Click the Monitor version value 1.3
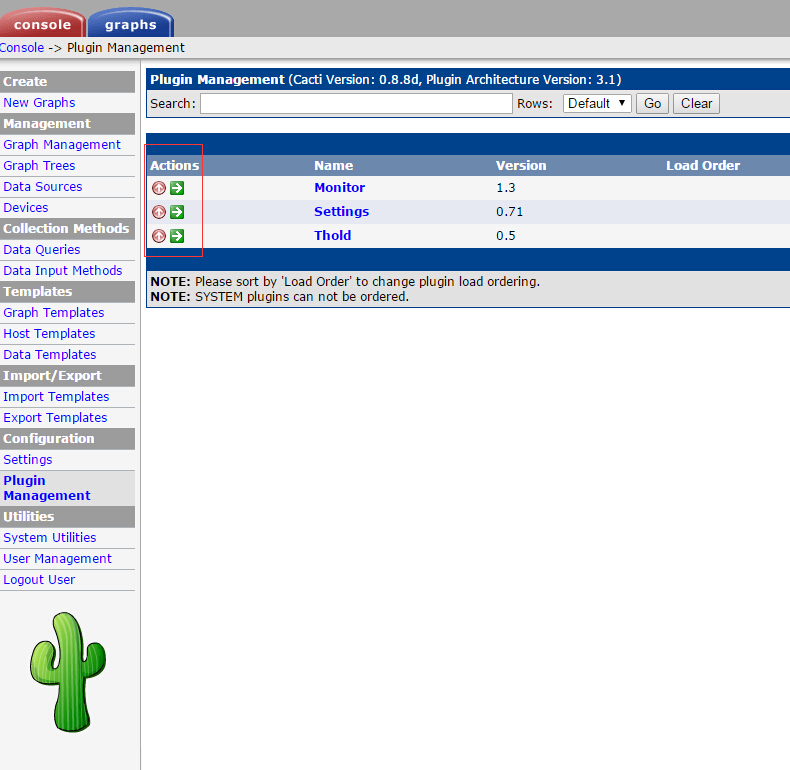Image resolution: width=790 pixels, height=770 pixels. [x=506, y=188]
